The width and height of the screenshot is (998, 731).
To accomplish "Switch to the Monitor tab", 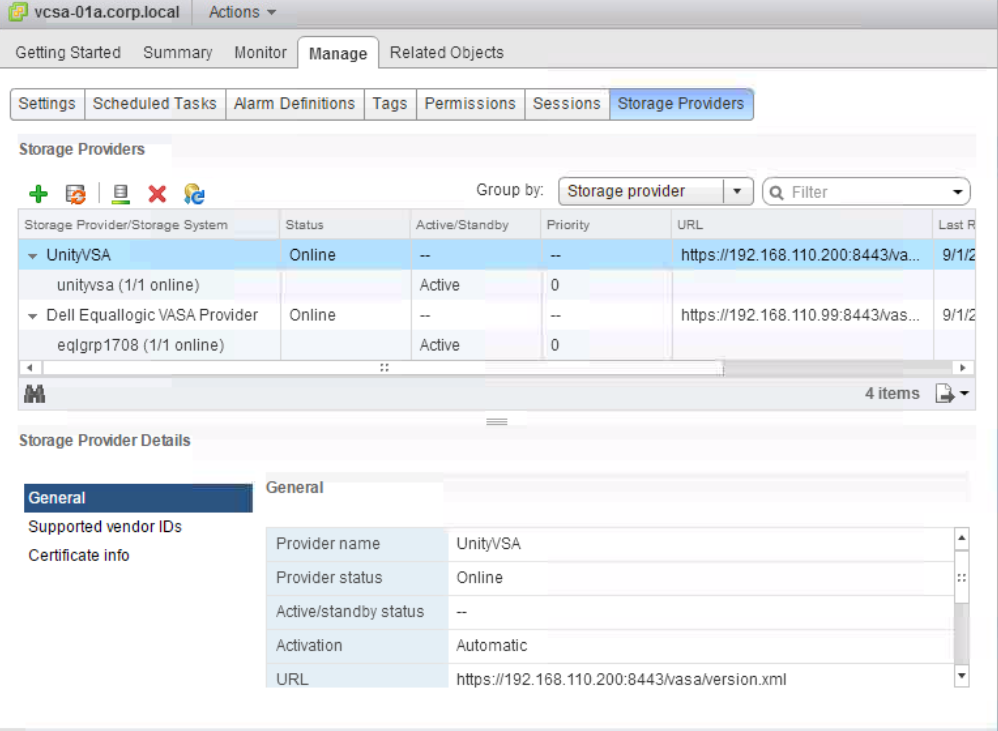I will (260, 52).
